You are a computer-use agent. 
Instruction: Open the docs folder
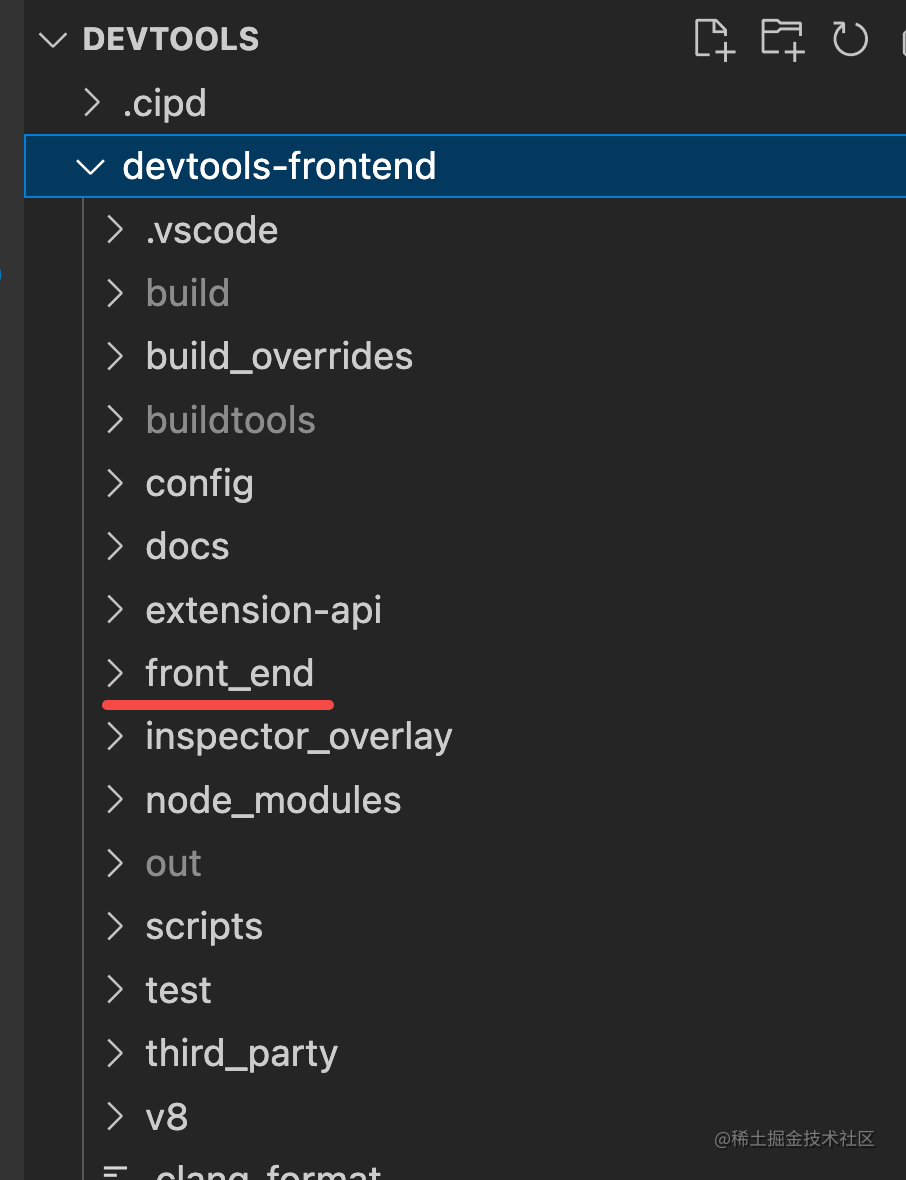pyautogui.click(x=187, y=546)
